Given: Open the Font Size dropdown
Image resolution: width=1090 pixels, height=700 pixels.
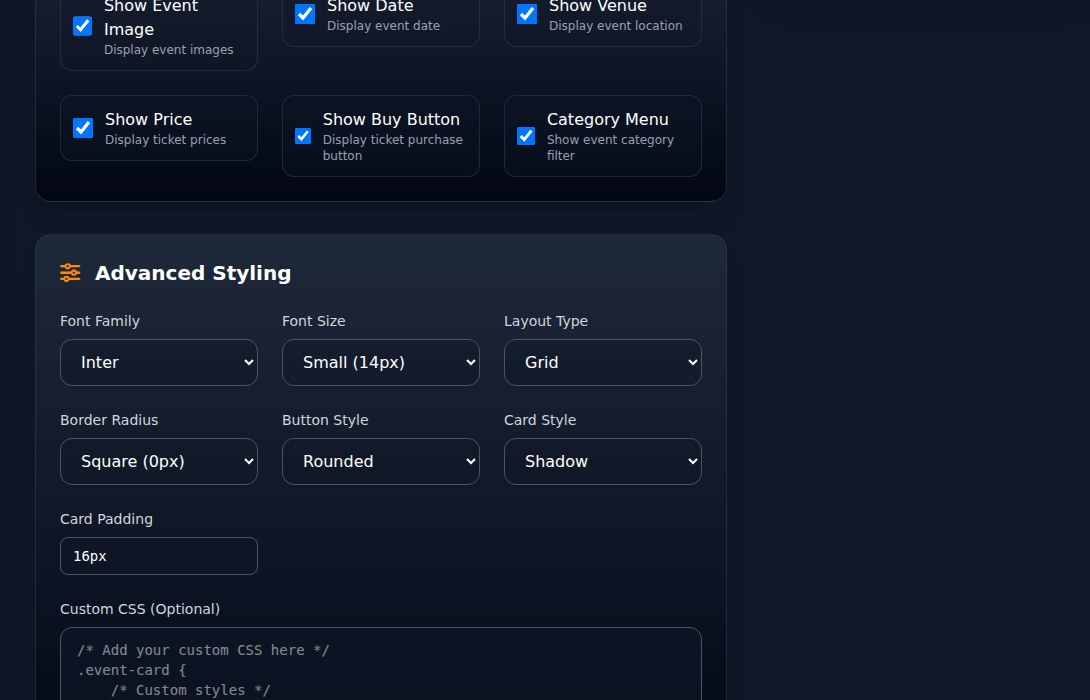Looking at the screenshot, I should click(x=380, y=362).
